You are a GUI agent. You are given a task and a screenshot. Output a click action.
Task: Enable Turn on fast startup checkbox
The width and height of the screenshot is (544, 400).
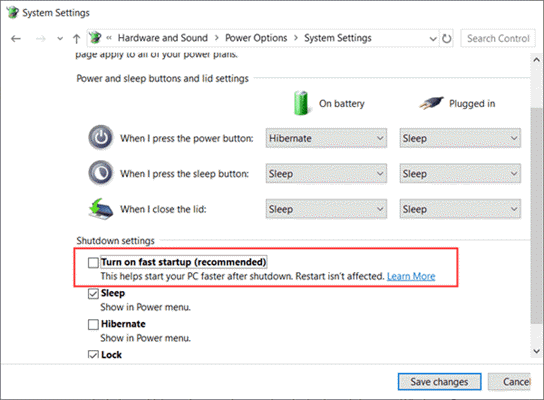coord(93,263)
